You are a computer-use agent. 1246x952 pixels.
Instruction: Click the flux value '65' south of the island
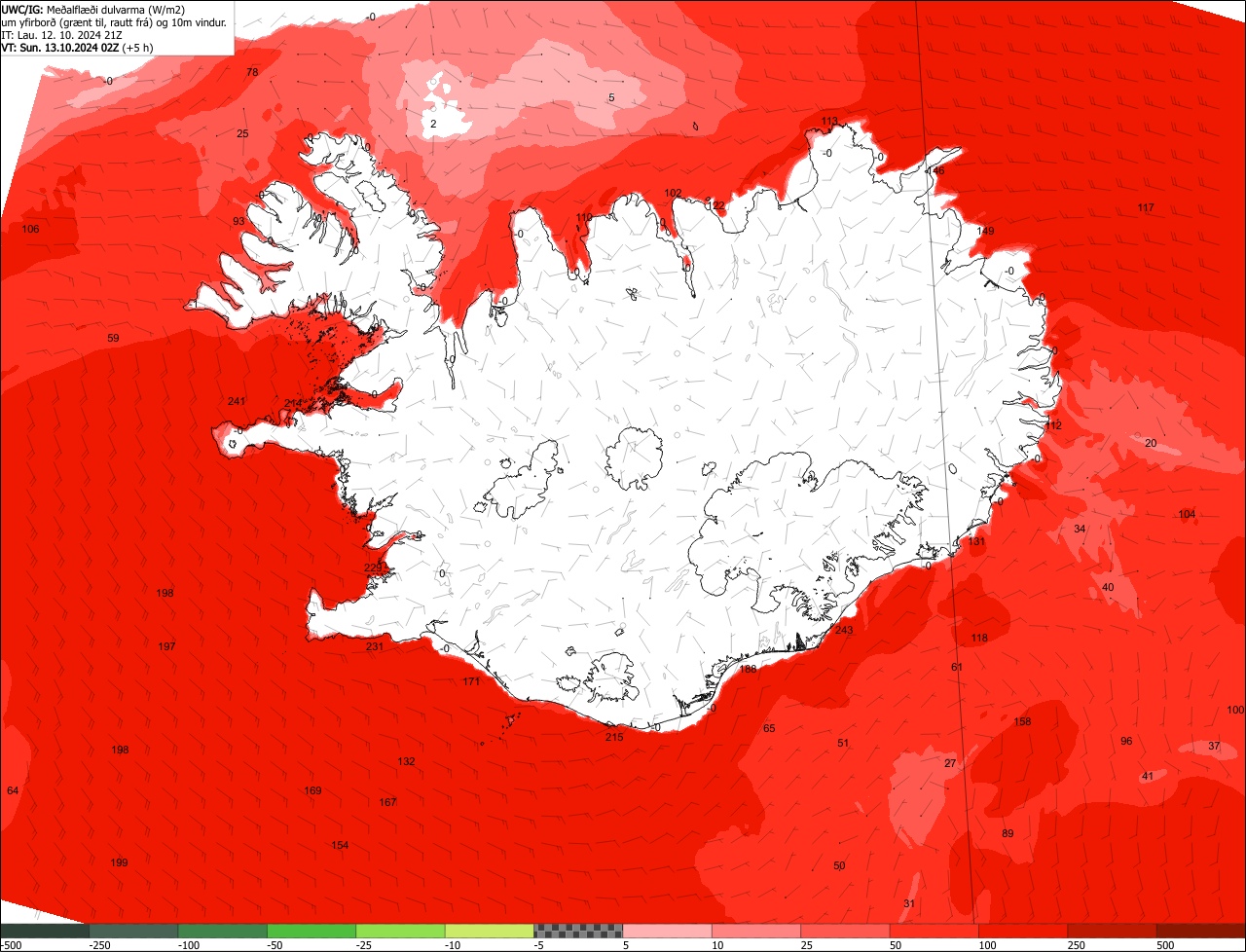tap(769, 728)
